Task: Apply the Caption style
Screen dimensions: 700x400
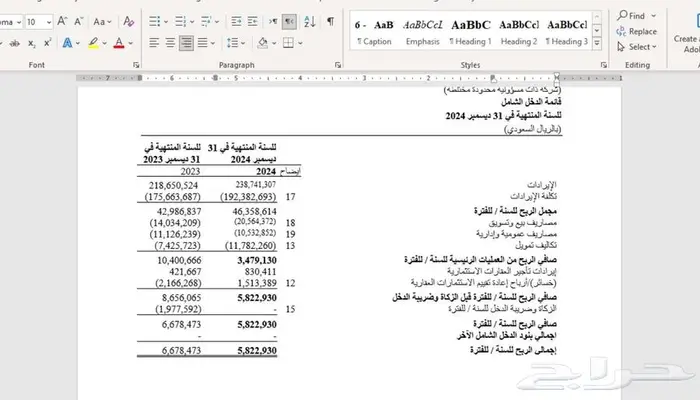Action: pos(374,32)
